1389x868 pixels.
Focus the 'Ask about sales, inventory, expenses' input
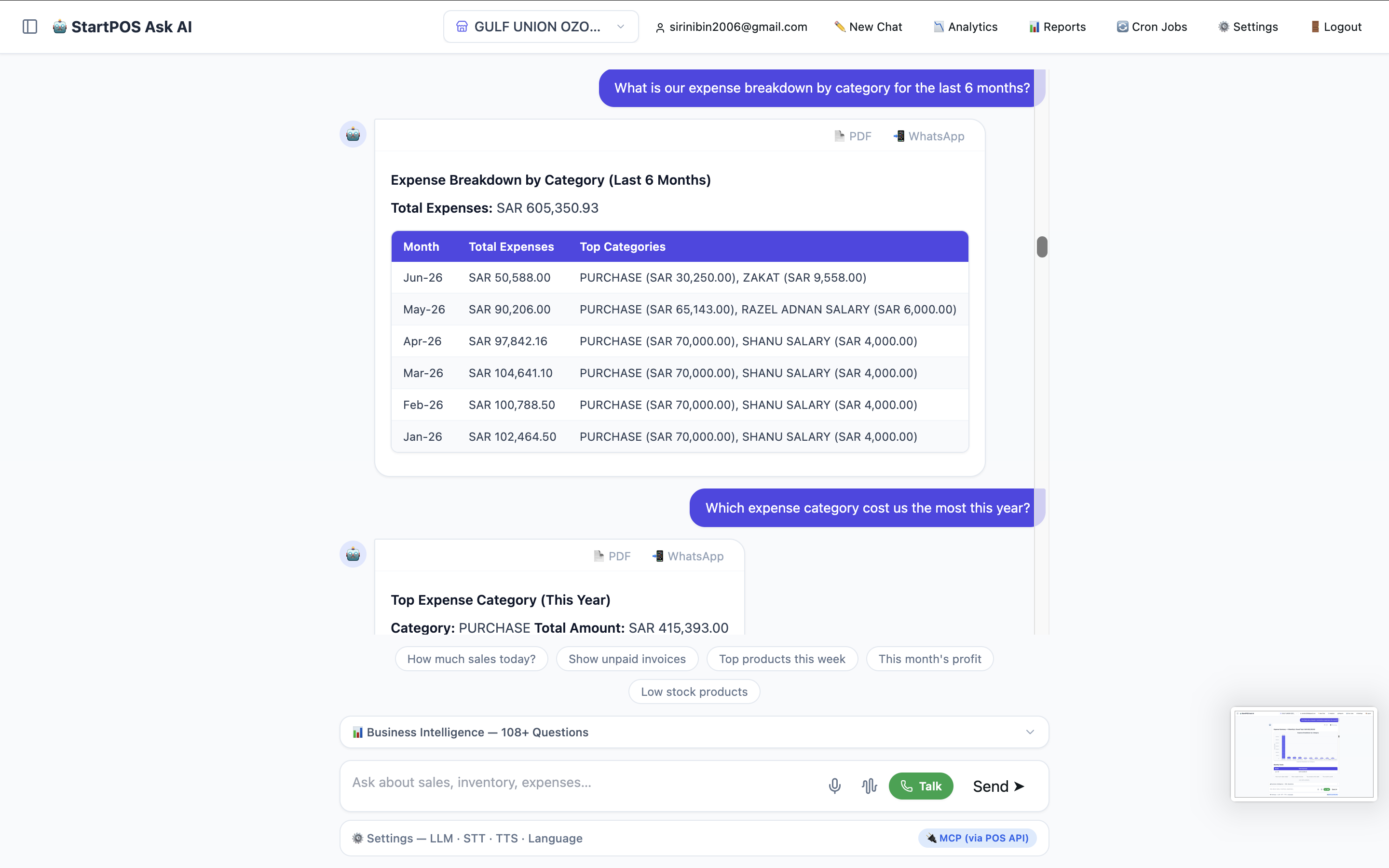[580, 783]
